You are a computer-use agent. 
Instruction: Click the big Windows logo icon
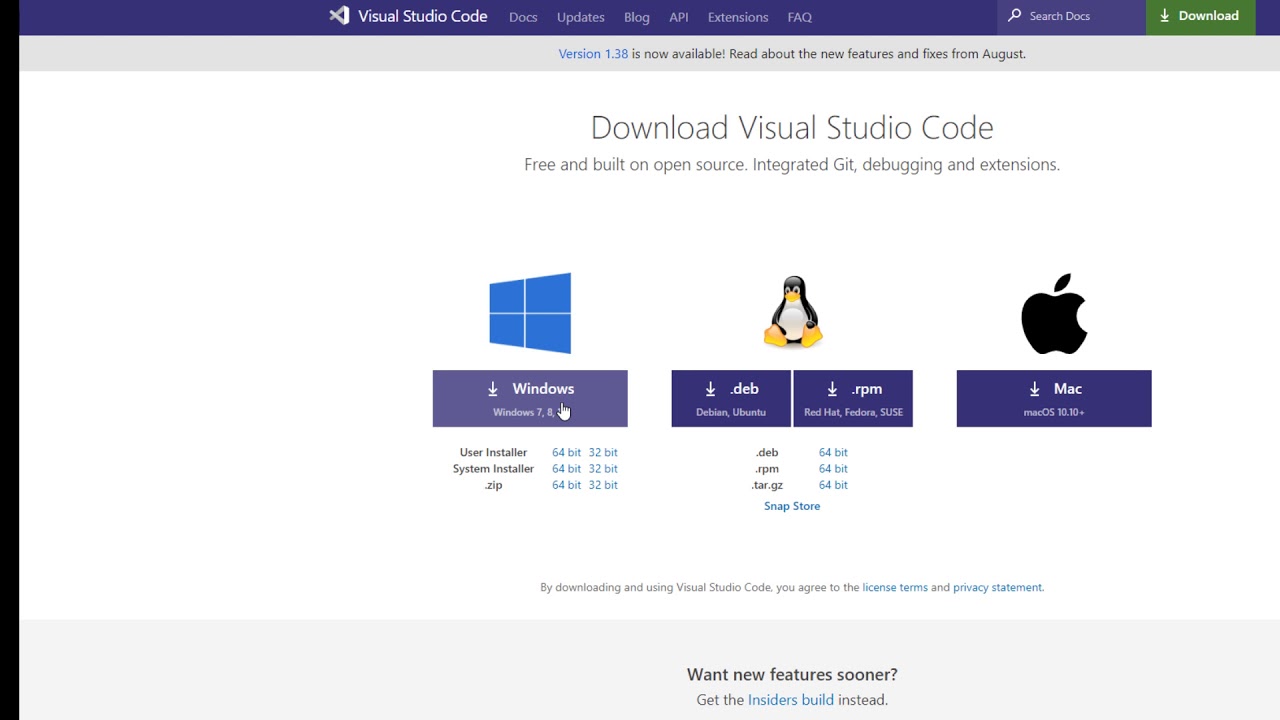point(530,313)
